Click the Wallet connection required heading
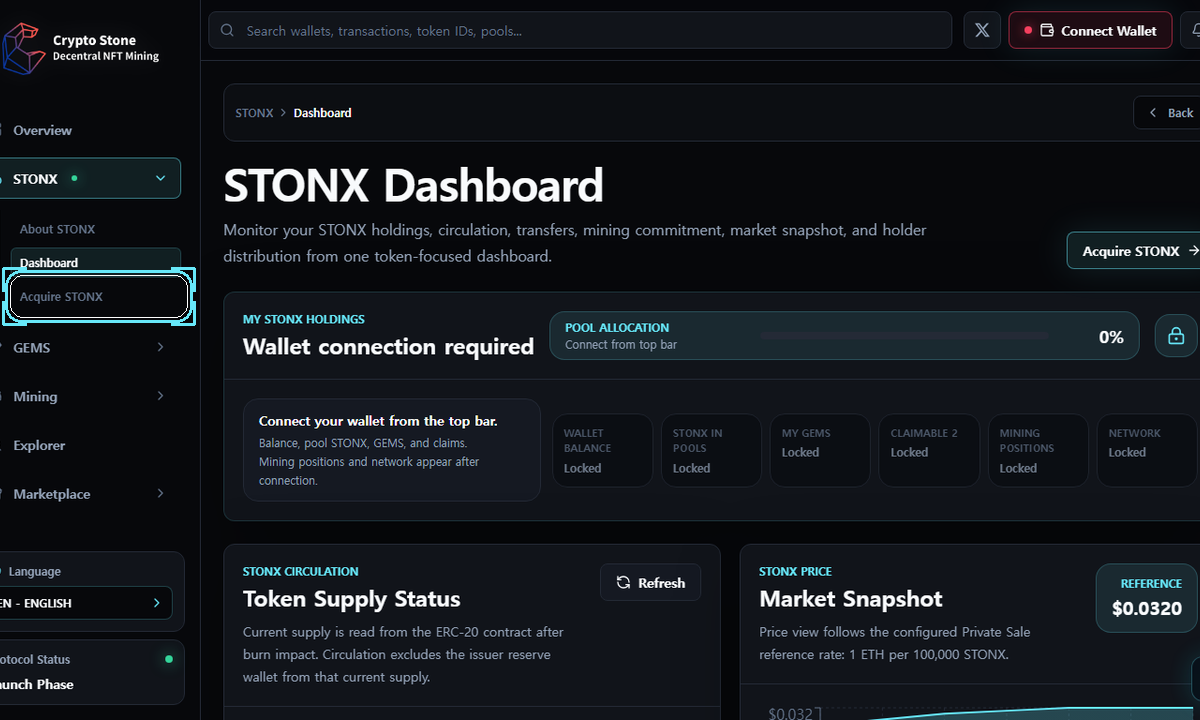The height and width of the screenshot is (720, 1200). click(388, 347)
